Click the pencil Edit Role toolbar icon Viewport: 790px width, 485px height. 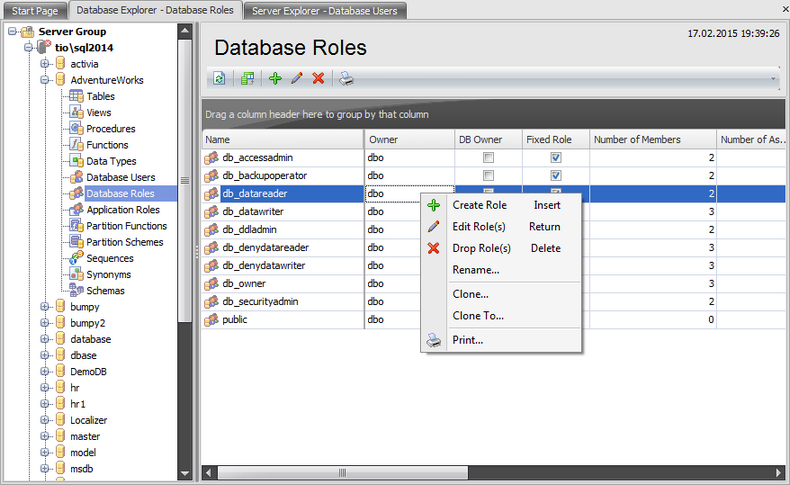[x=297, y=78]
